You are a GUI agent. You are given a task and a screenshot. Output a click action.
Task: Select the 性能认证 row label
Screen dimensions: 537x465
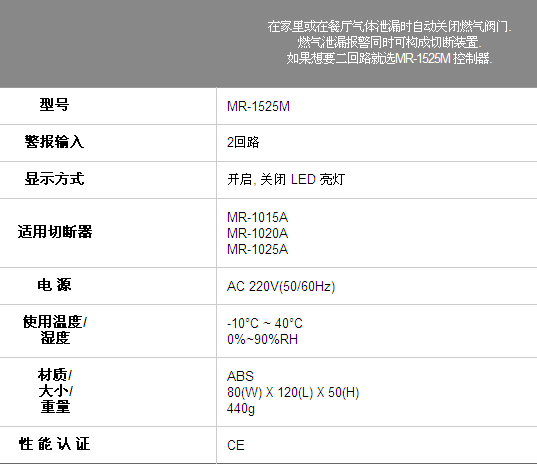(x=54, y=444)
